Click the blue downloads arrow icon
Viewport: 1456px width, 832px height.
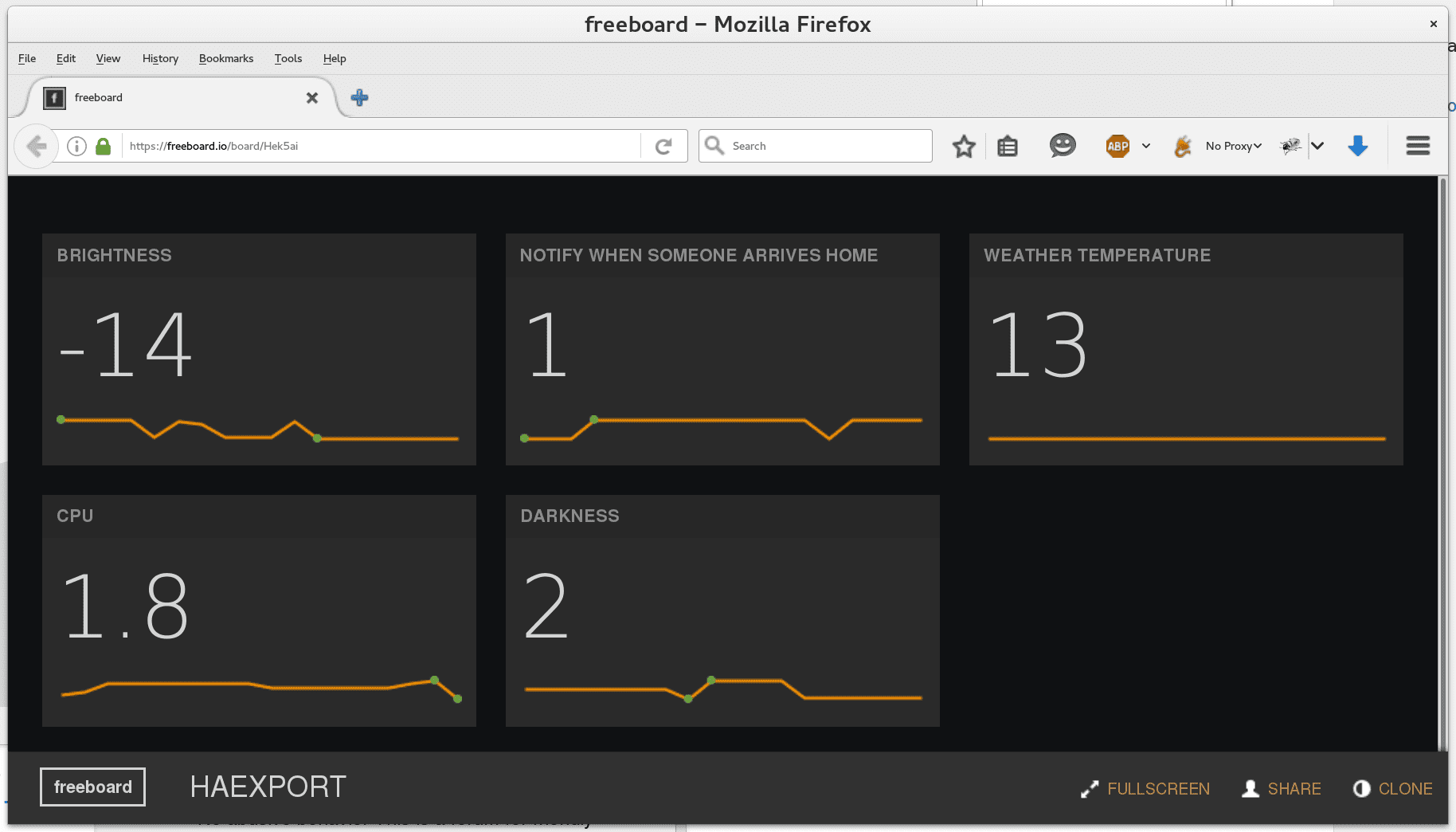1357,147
